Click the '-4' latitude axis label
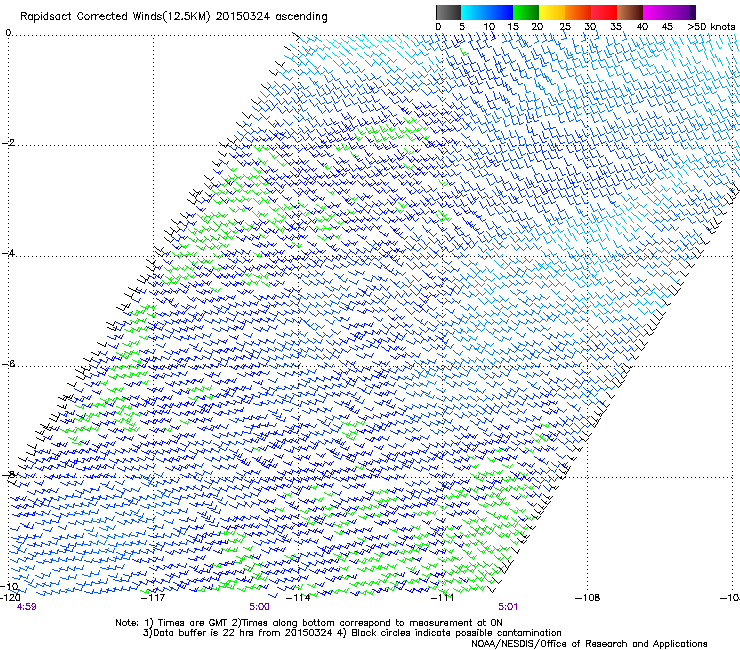The width and height of the screenshot is (740, 650). (8, 253)
